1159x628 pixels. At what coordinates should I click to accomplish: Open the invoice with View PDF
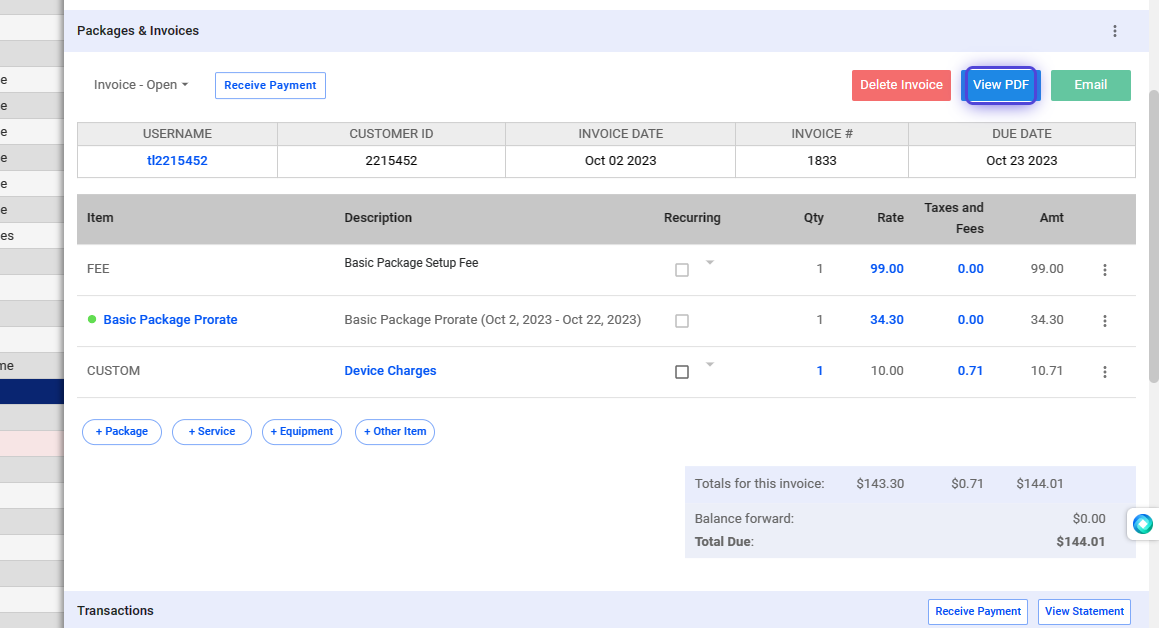click(1000, 85)
